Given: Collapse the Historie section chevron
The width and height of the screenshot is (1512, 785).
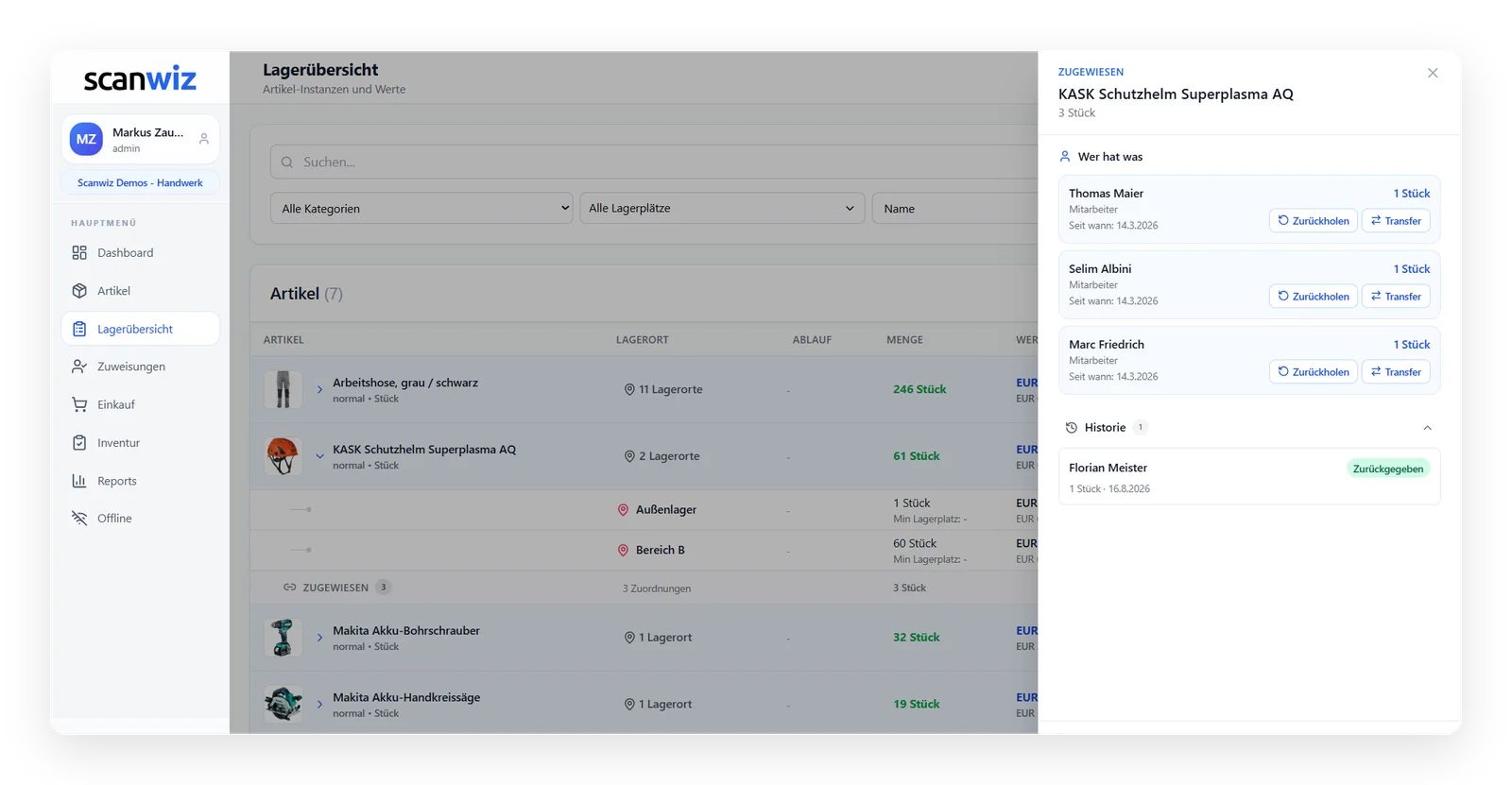Looking at the screenshot, I should point(1428,428).
